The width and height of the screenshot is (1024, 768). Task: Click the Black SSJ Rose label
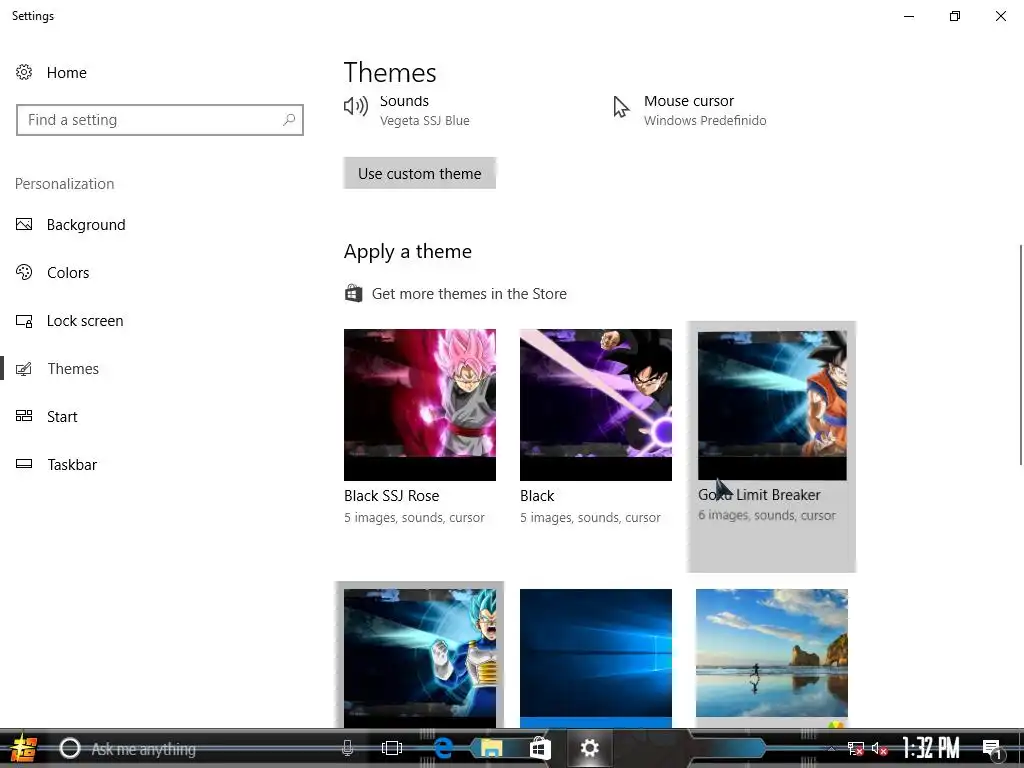point(391,496)
